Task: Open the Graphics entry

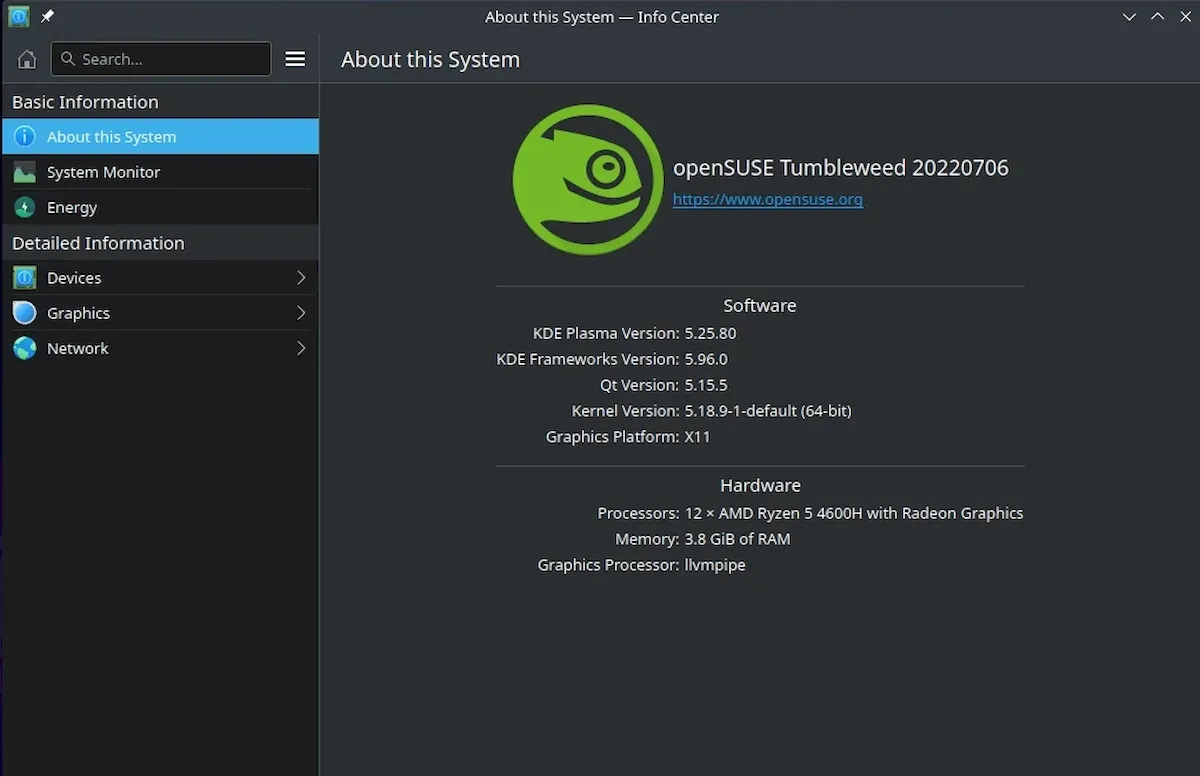Action: [x=160, y=313]
